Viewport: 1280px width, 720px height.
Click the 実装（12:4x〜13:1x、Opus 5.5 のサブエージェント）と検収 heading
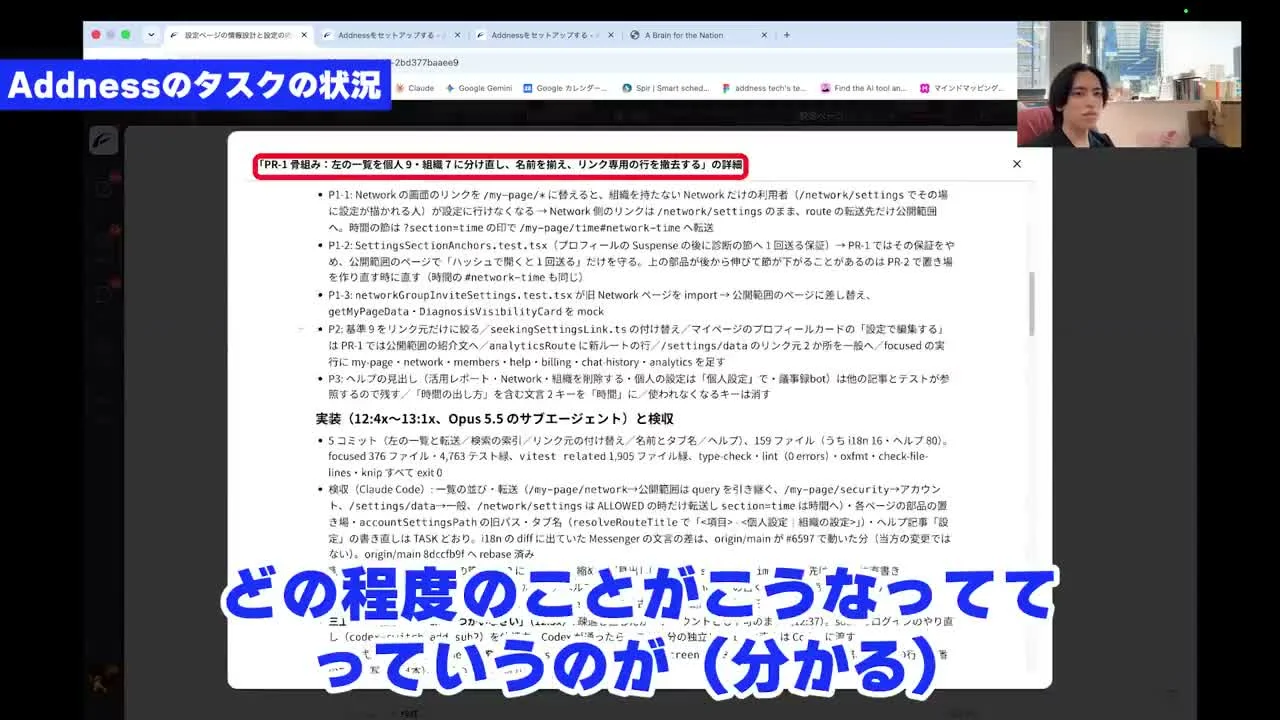point(494,419)
